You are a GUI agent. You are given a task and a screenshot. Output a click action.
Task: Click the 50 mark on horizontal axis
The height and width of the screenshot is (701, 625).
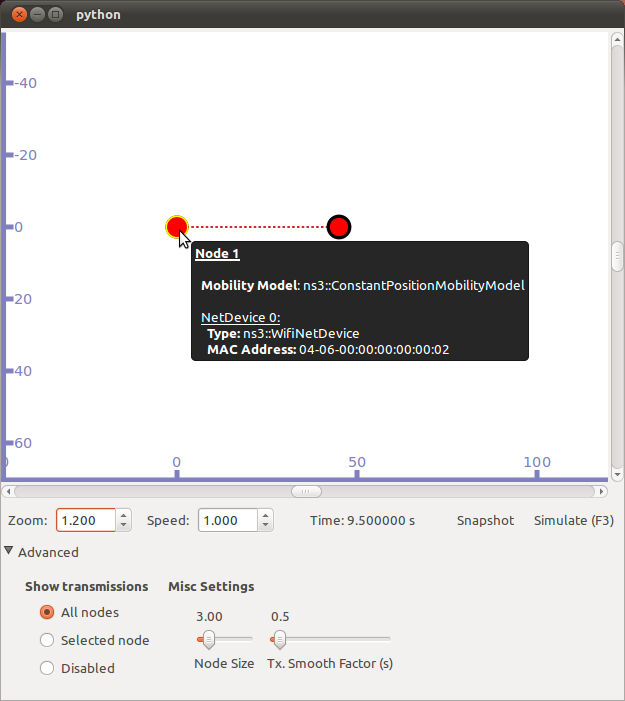tap(357, 462)
